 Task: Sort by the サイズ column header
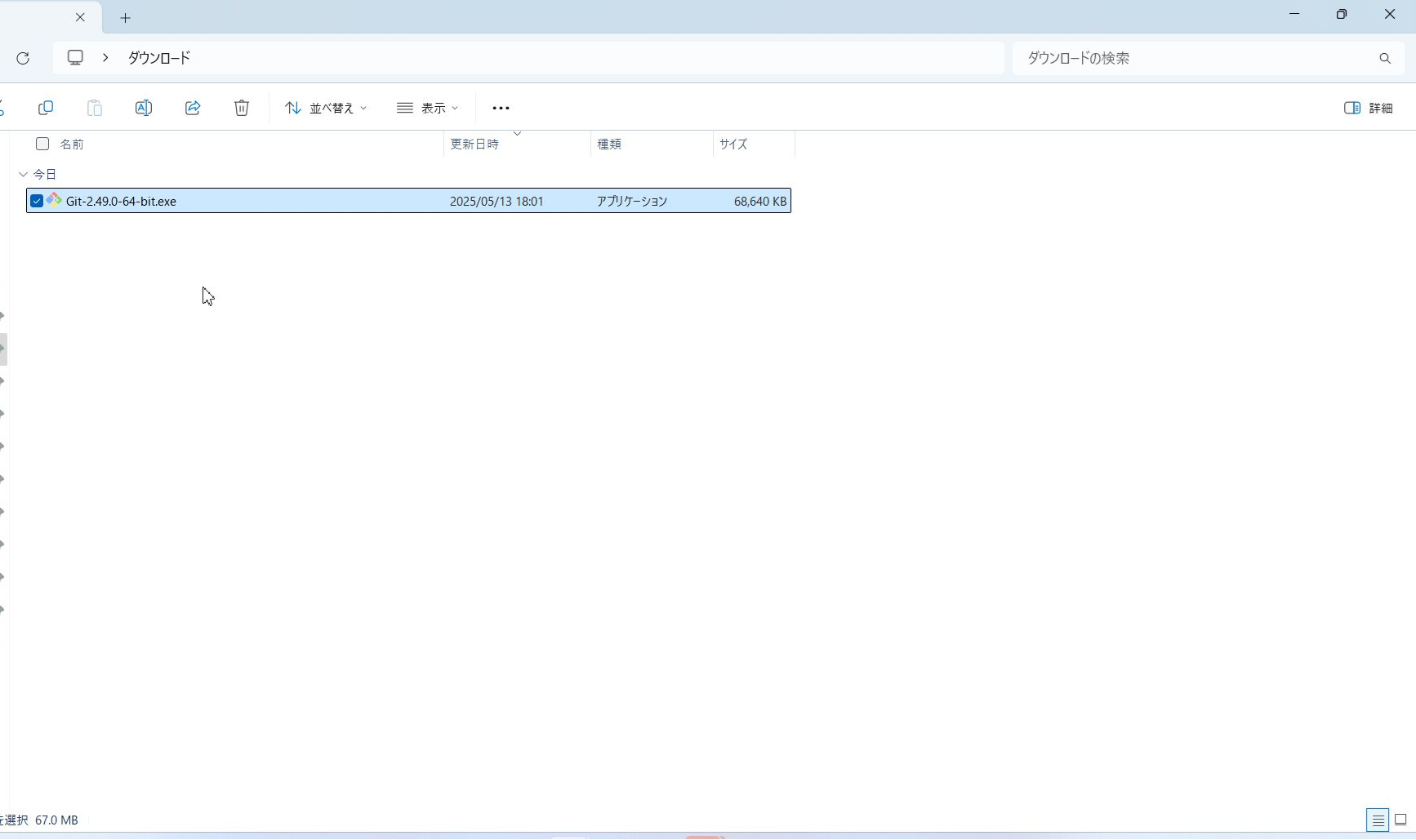(x=733, y=144)
